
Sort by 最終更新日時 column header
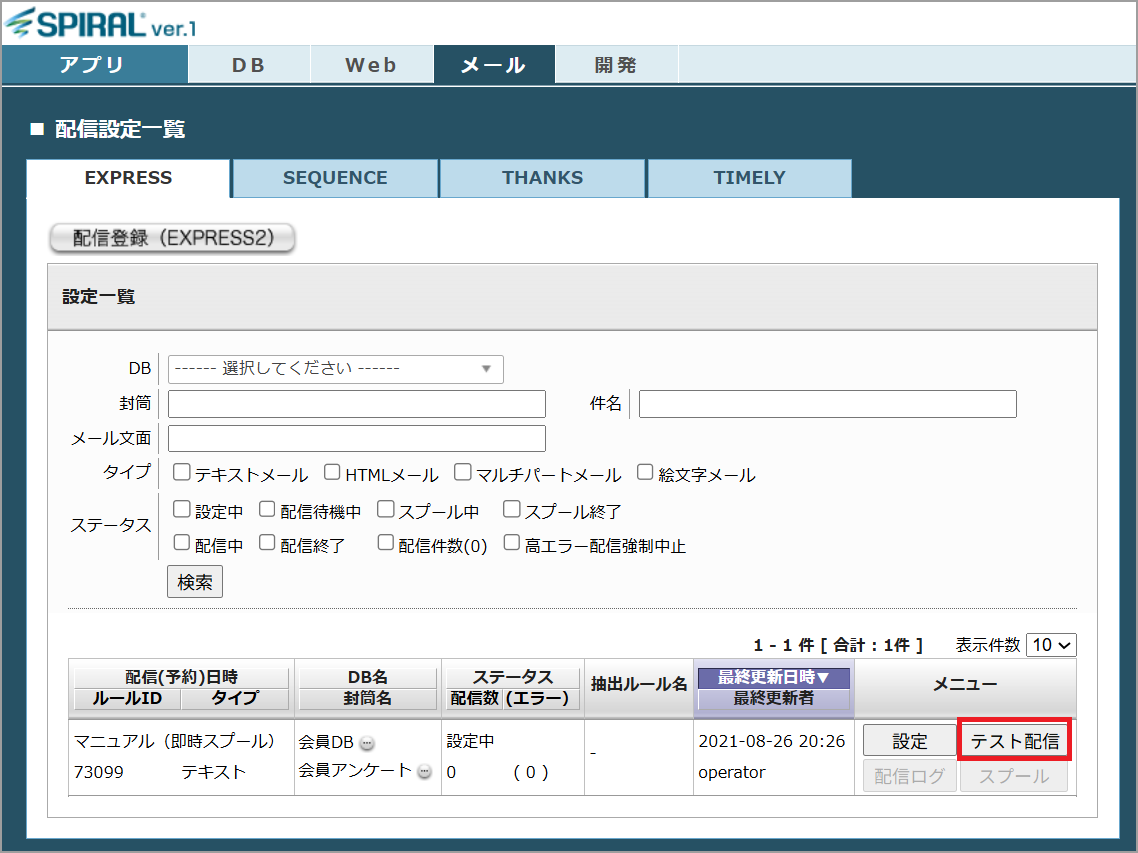coord(773,678)
